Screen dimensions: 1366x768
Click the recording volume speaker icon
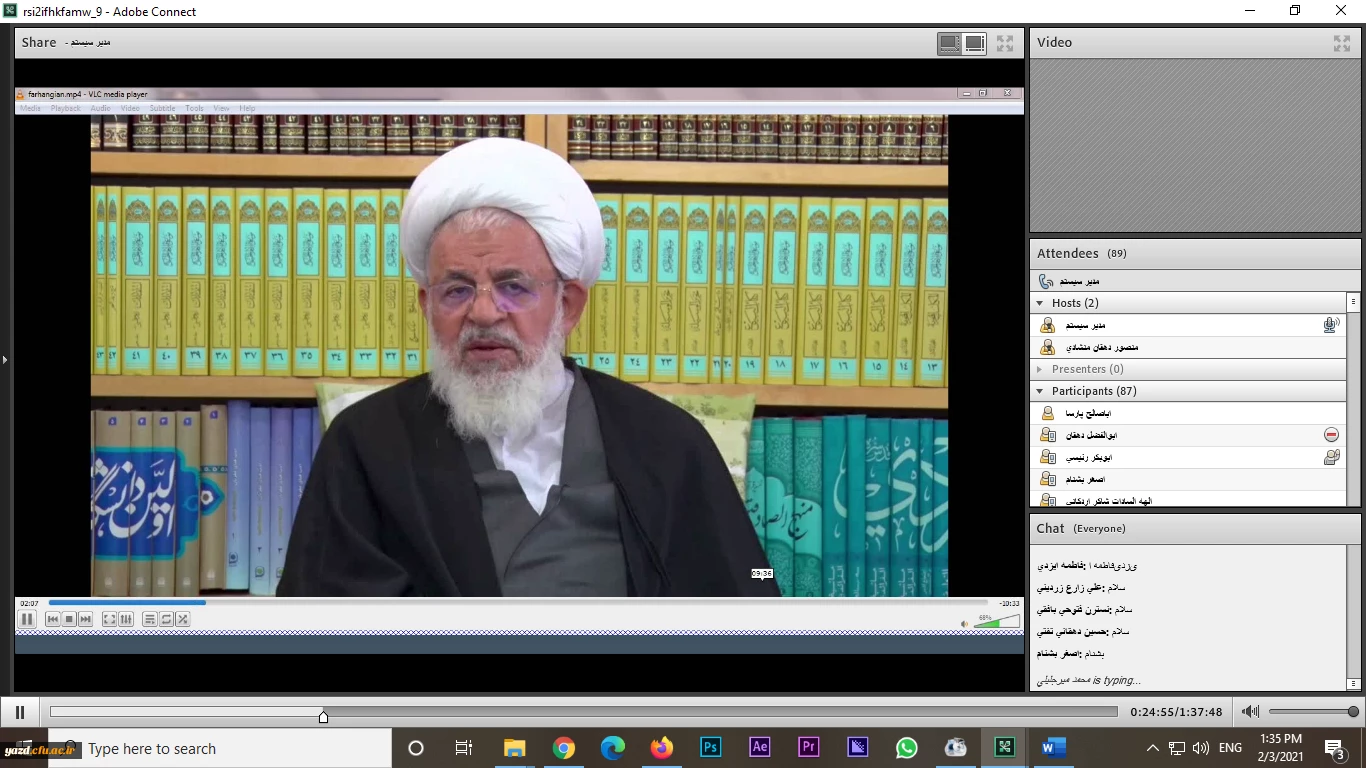pyautogui.click(x=1250, y=712)
